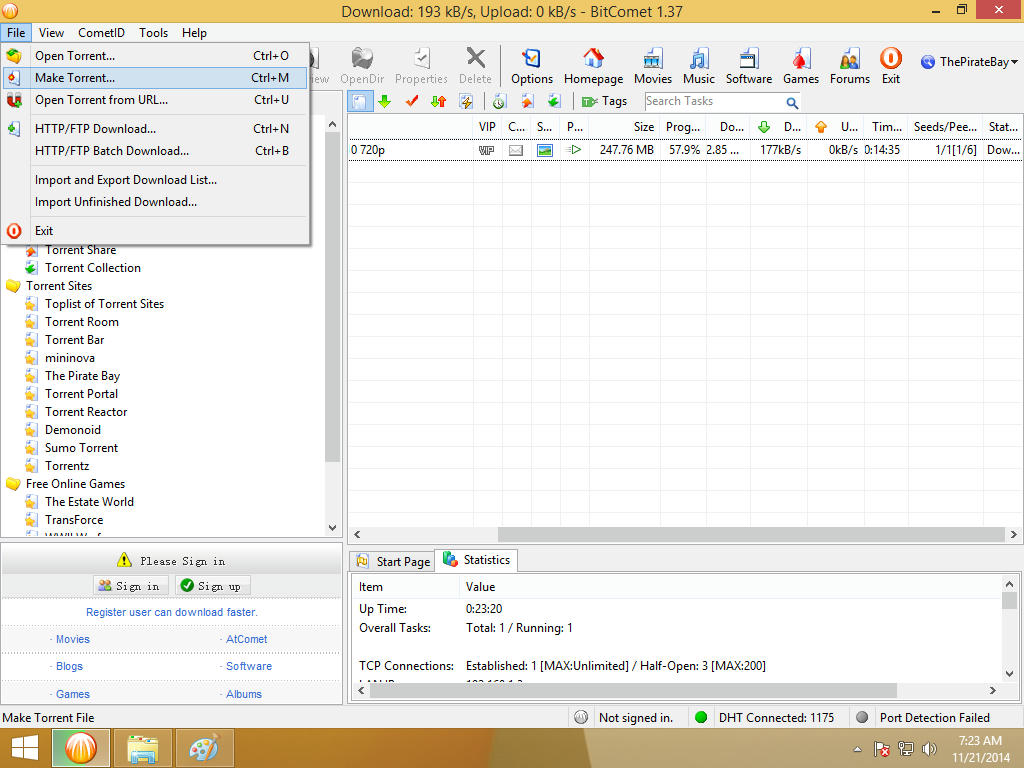Open the Blogs link
The height and width of the screenshot is (768, 1024).
(x=69, y=666)
